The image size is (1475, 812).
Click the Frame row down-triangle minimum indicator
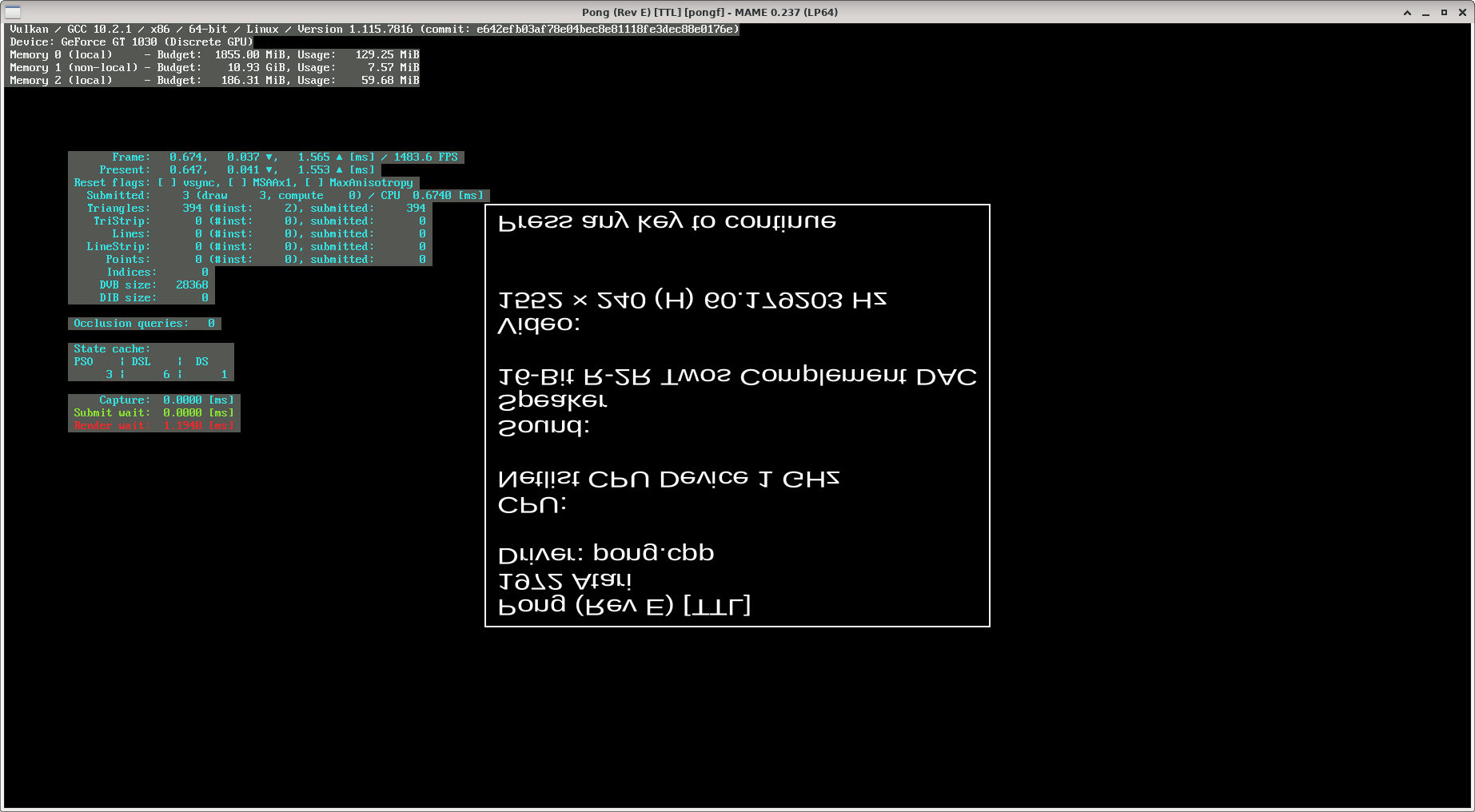tap(269, 157)
